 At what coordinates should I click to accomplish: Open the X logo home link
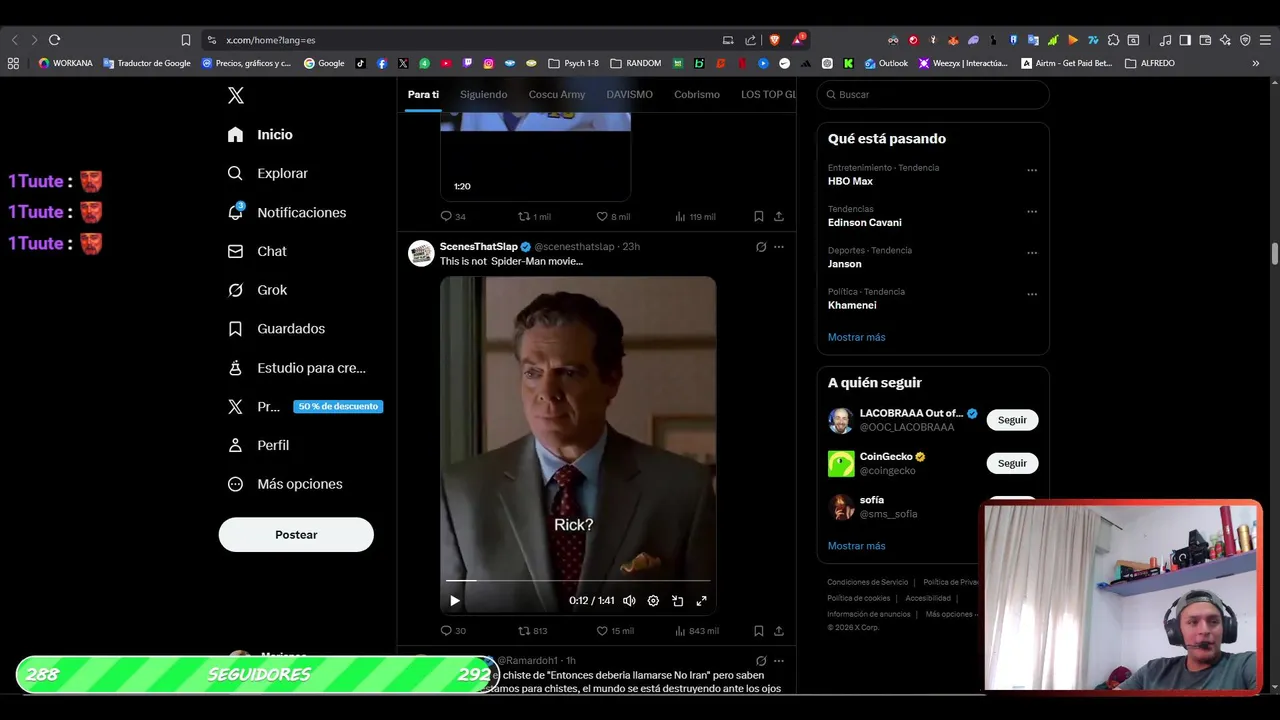click(235, 95)
